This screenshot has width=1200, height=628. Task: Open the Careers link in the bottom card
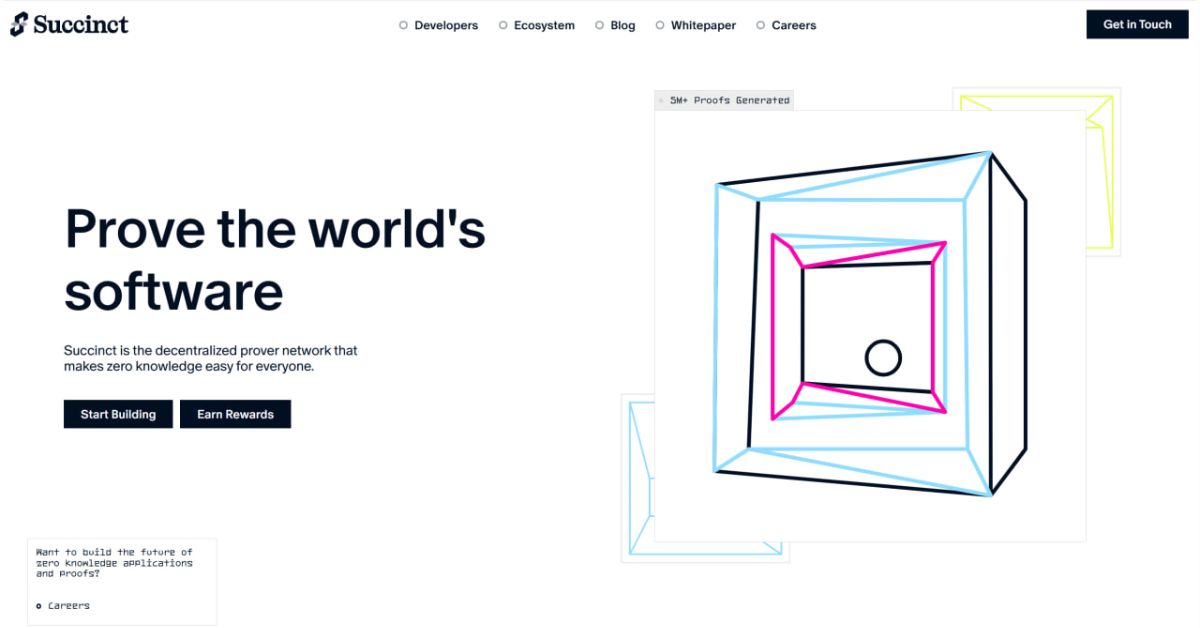63,606
